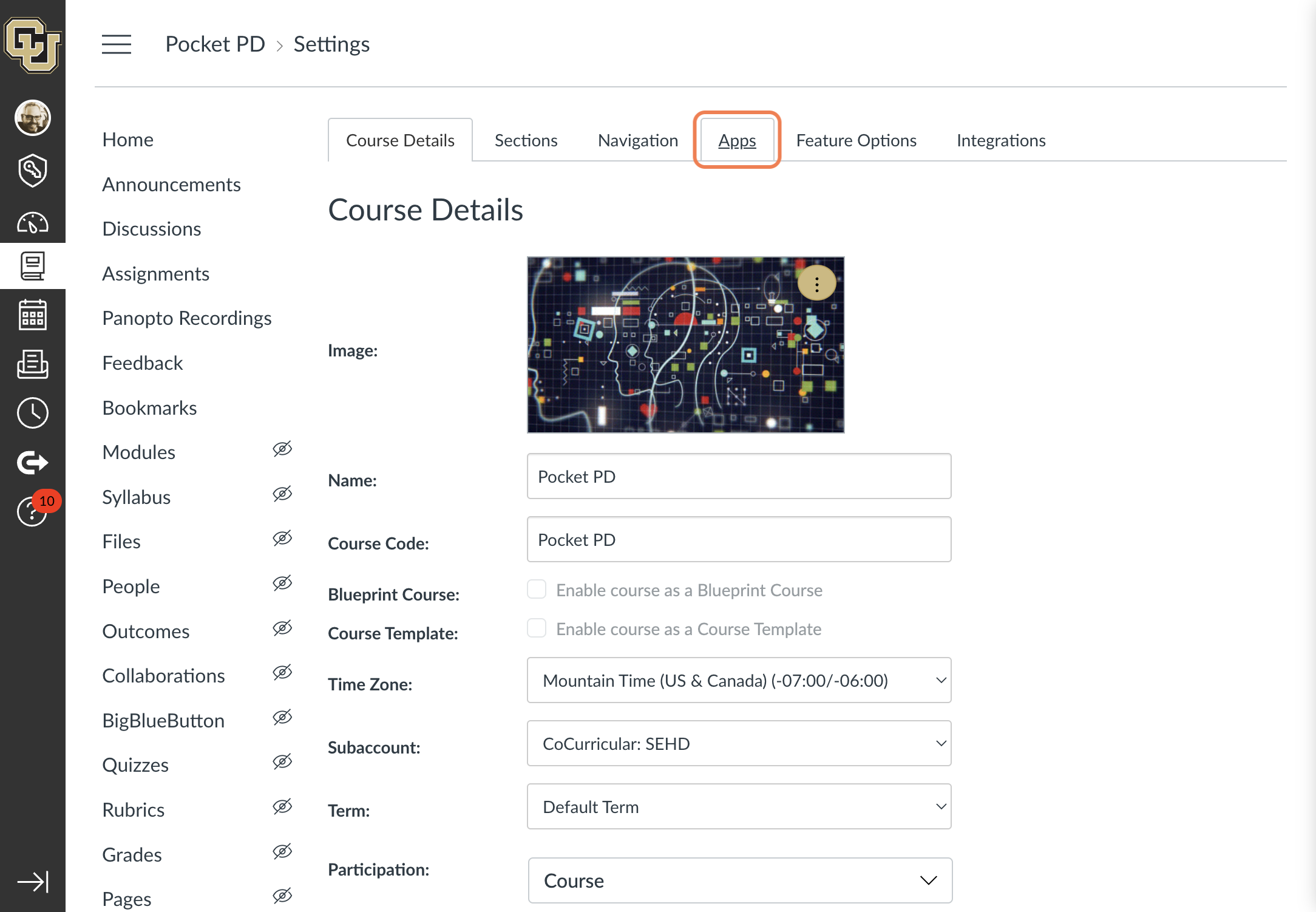Screen dimensions: 1316x912
Task: Open the Inbox icon in sidebar
Action: tap(33, 364)
